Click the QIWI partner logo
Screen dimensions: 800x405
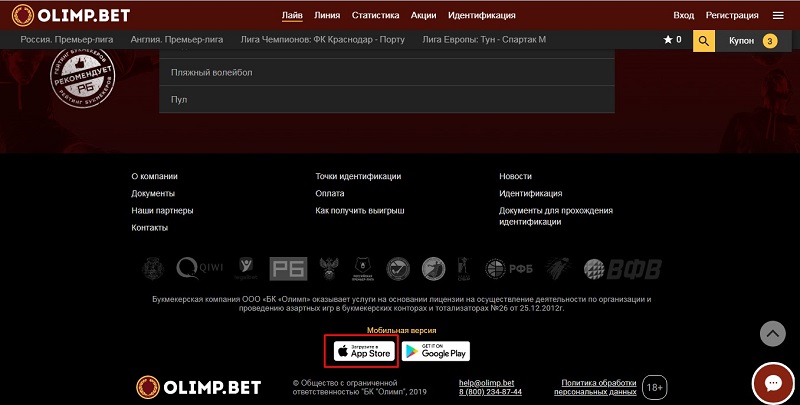(x=199, y=268)
